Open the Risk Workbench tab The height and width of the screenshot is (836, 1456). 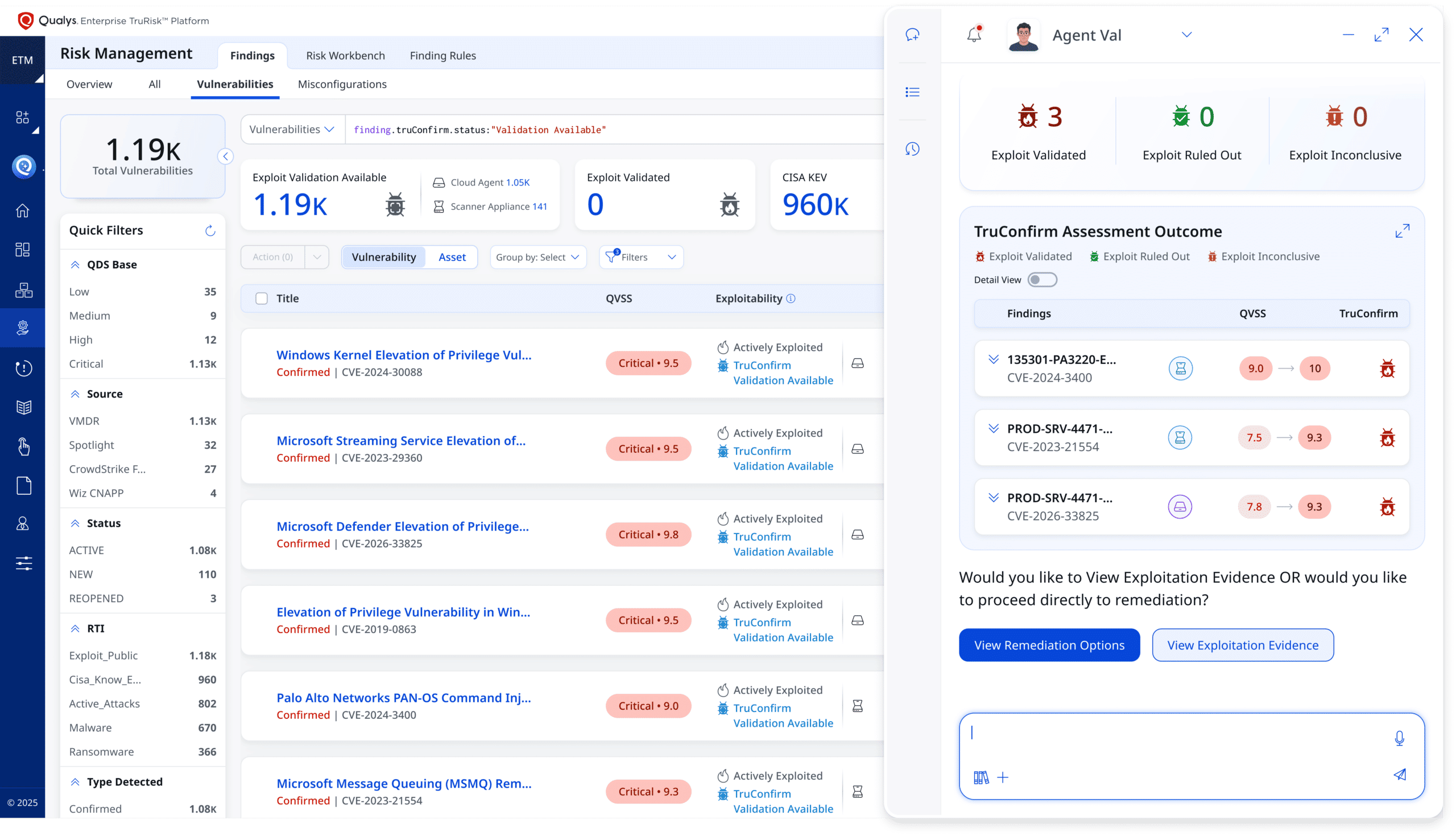[345, 56]
